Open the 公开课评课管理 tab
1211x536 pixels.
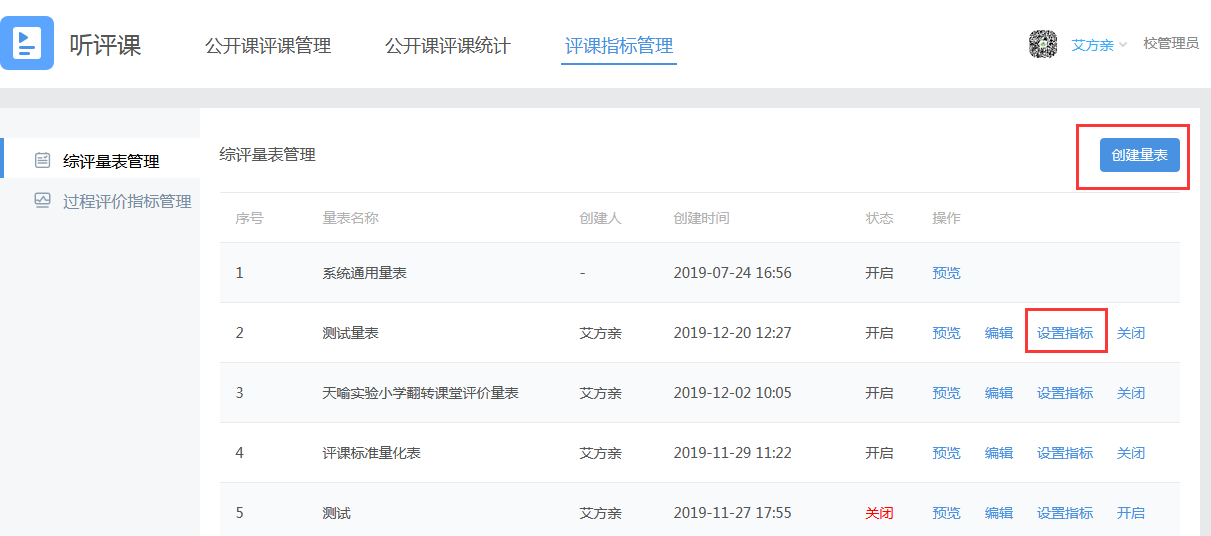pyautogui.click(x=268, y=46)
